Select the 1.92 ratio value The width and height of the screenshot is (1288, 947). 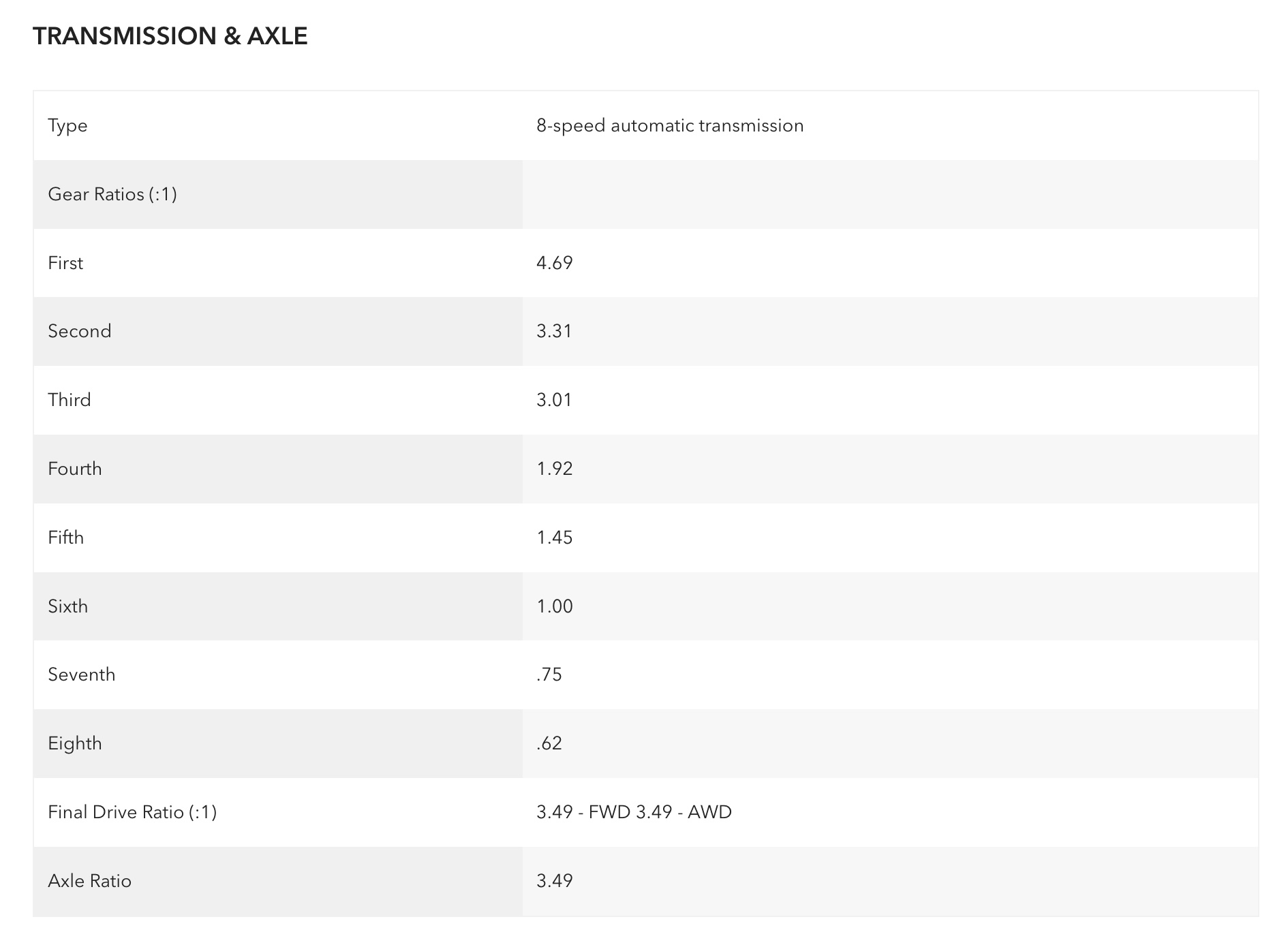pyautogui.click(x=555, y=469)
